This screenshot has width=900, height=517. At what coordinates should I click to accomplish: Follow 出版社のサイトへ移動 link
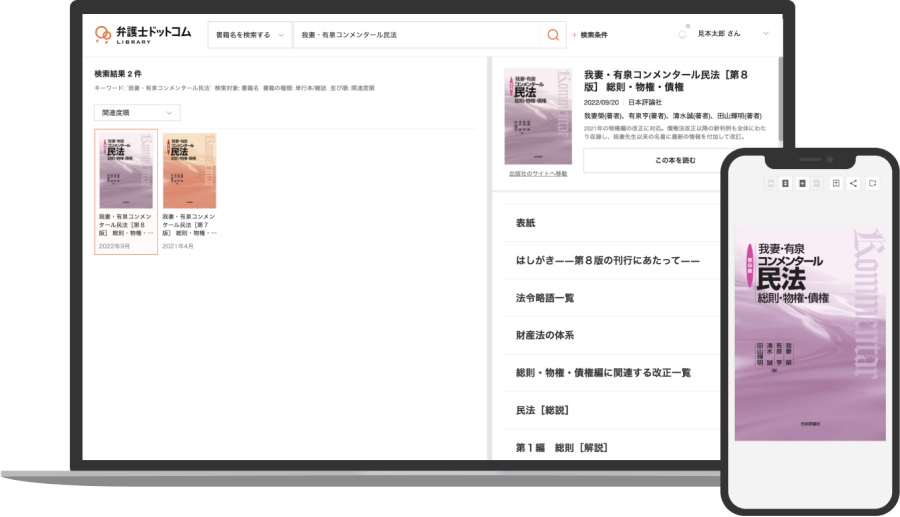pos(538,173)
